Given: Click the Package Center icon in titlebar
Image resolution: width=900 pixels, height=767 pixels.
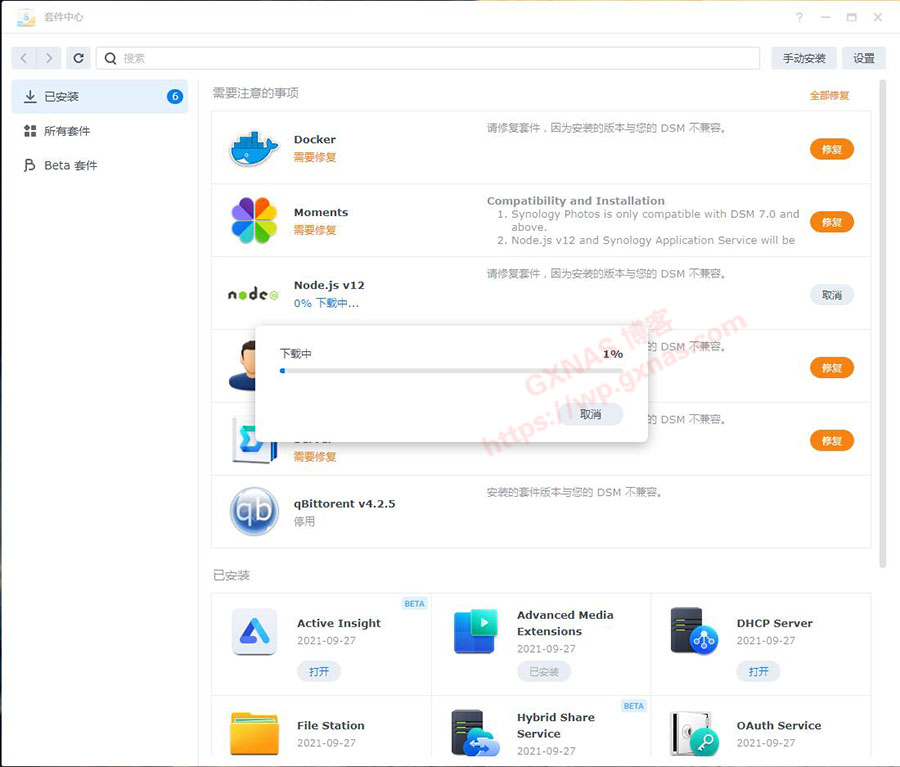Looking at the screenshot, I should (24, 17).
